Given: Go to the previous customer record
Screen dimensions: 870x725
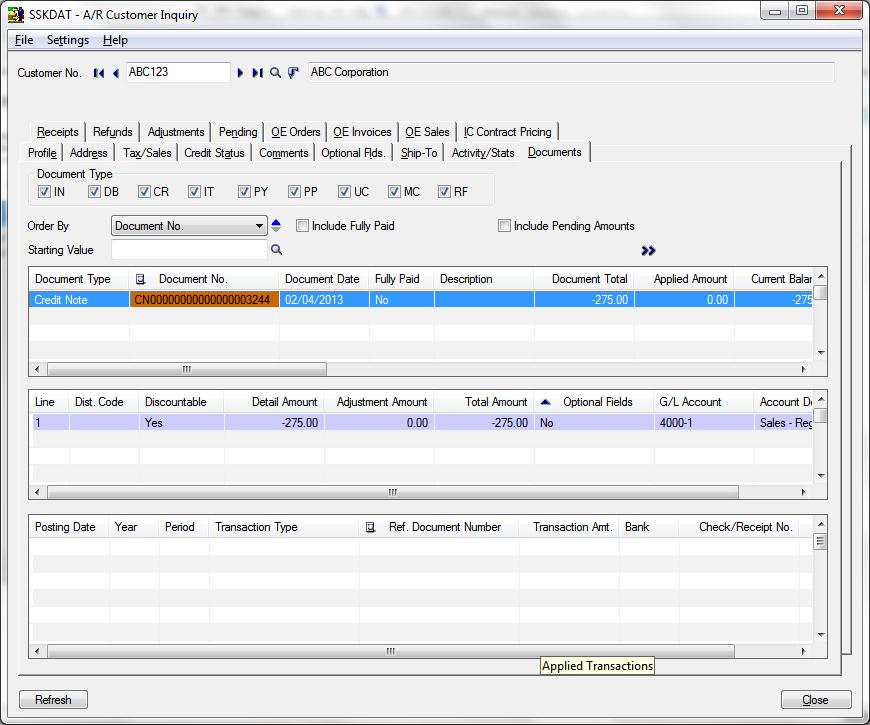Looking at the screenshot, I should (116, 73).
